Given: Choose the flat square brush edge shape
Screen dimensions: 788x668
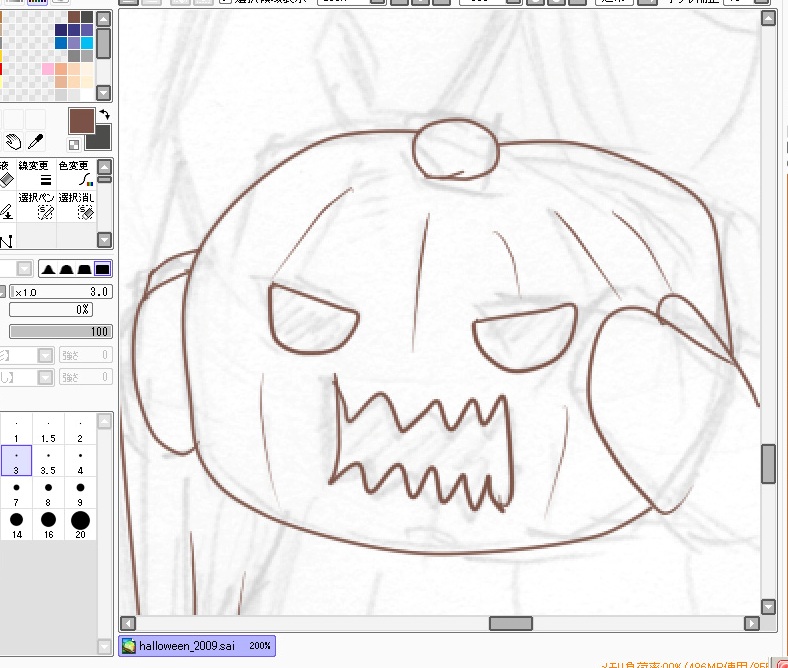Looking at the screenshot, I should (x=102, y=269).
